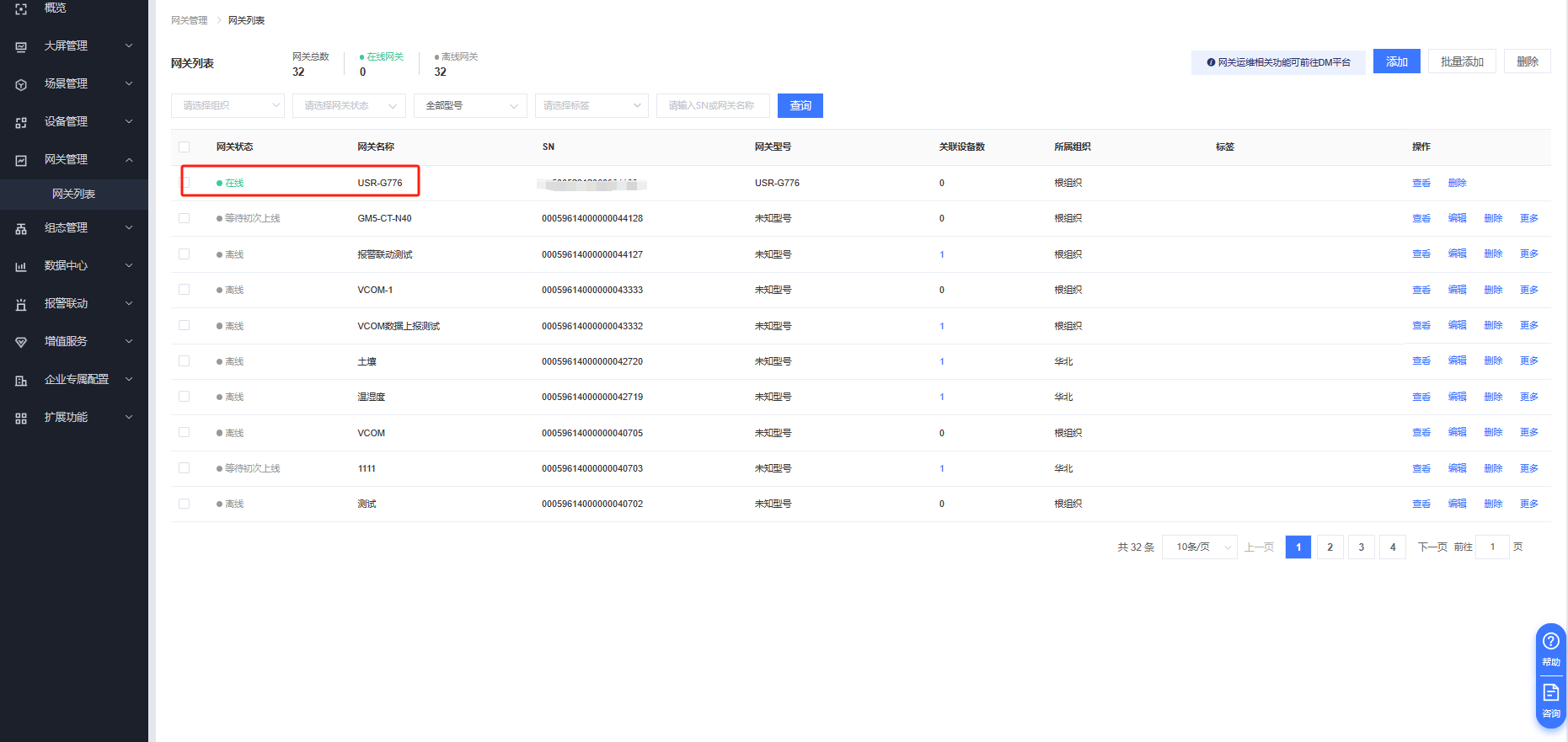
Task: Check the box for GM5-CT-N40 gateway row
Action: (x=185, y=218)
